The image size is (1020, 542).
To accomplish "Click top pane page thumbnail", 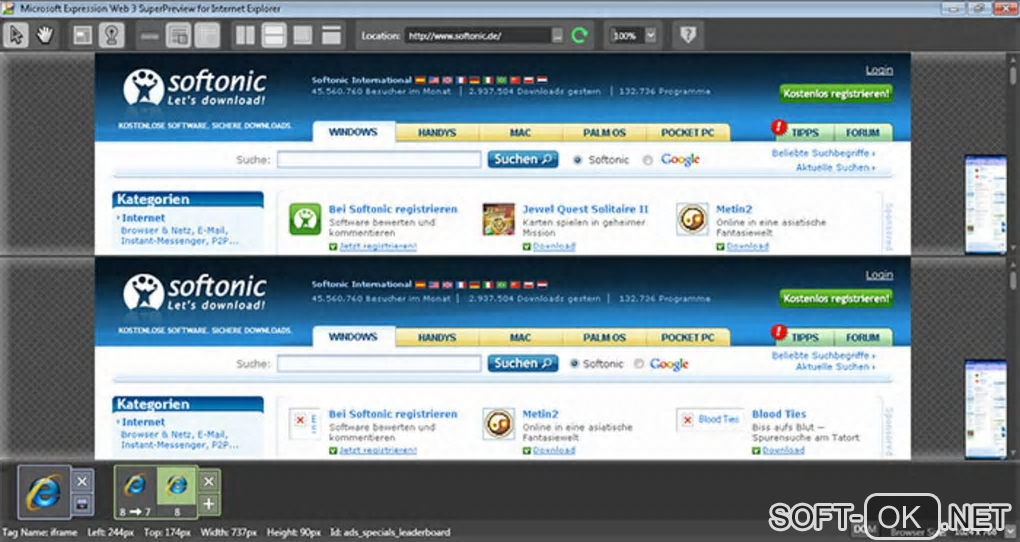I will coord(986,204).
